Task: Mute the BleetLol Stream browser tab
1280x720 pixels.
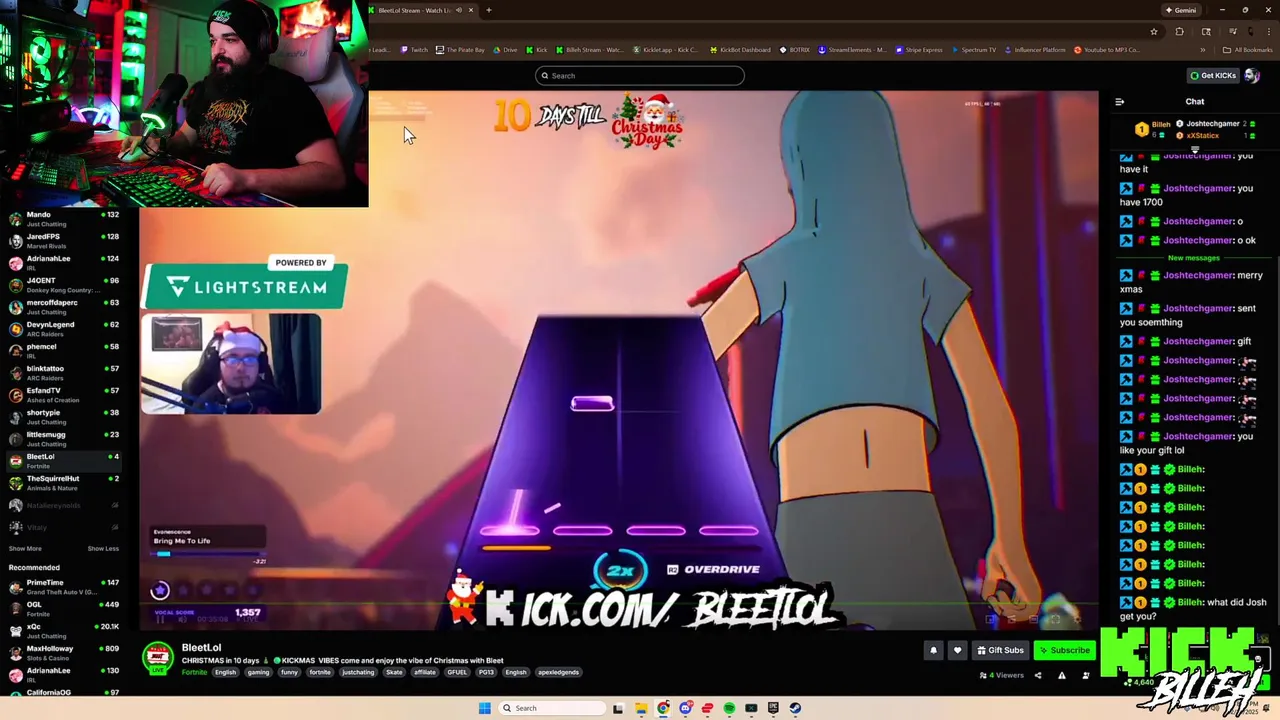Action: pos(458,10)
